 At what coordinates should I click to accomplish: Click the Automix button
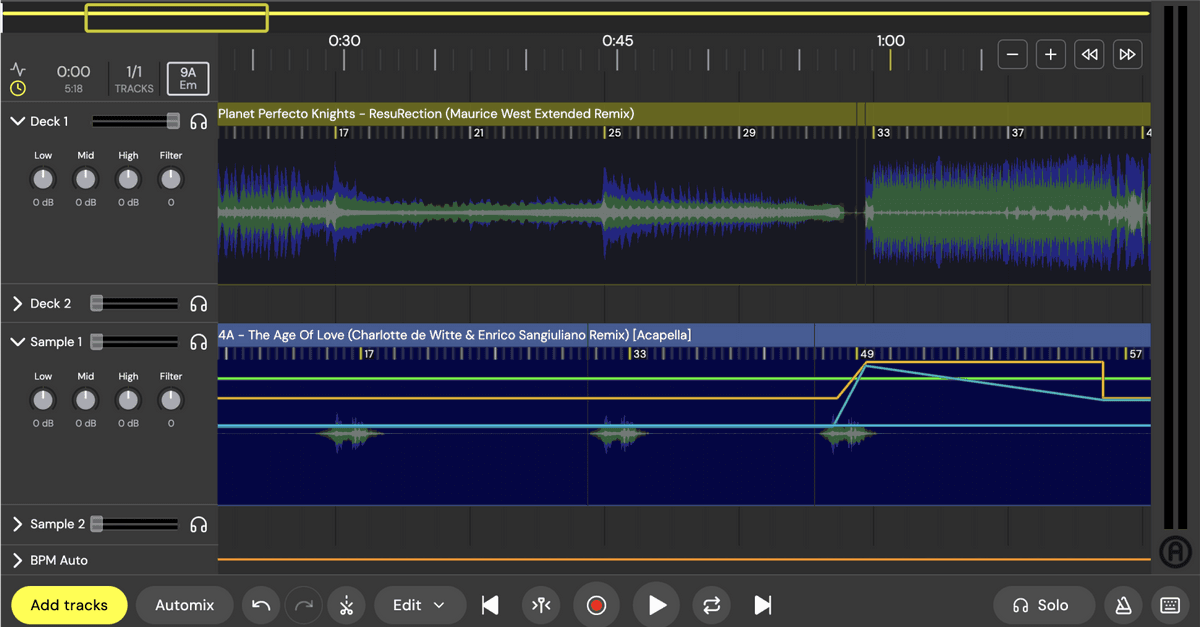(x=184, y=605)
